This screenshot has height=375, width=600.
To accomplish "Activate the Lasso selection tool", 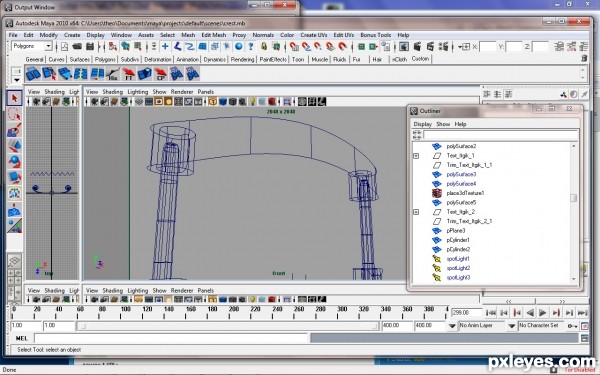I will (15, 114).
